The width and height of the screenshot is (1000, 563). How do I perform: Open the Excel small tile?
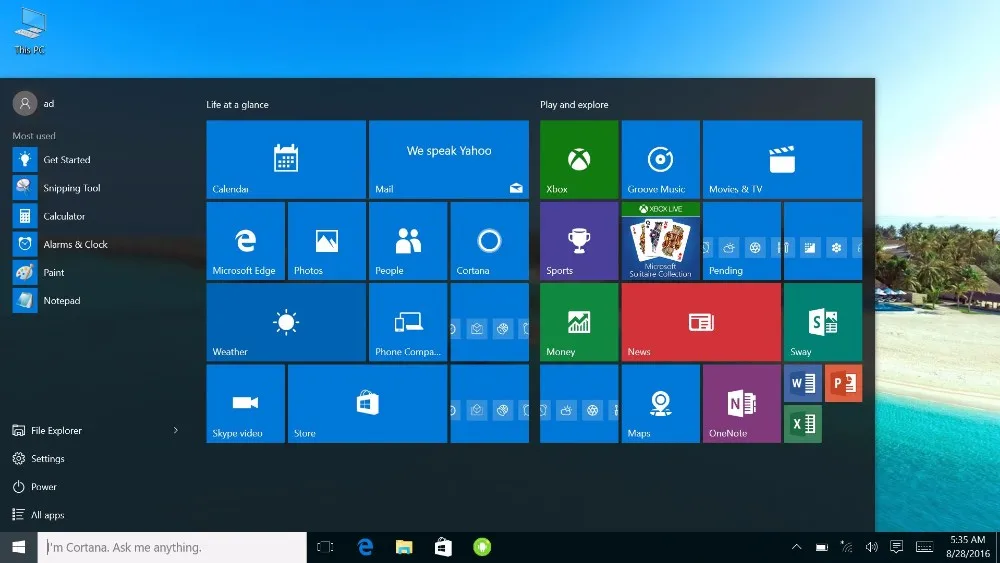click(802, 424)
